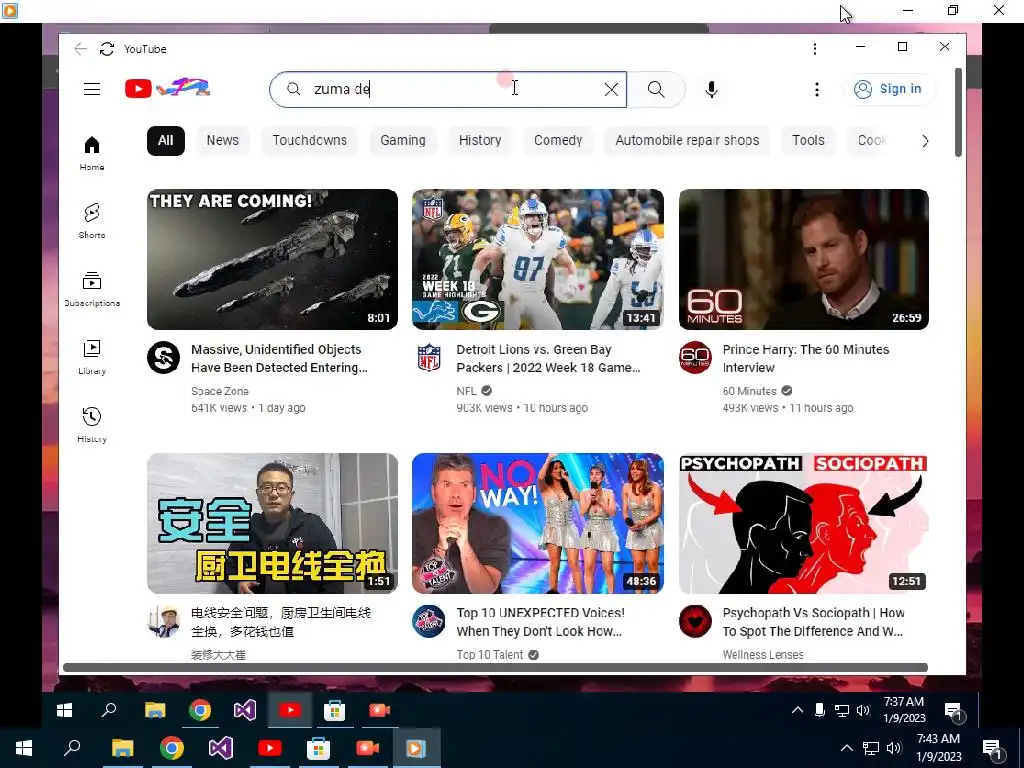Image resolution: width=1024 pixels, height=768 pixels.
Task: Open Shorts in the sidebar
Action: (92, 221)
